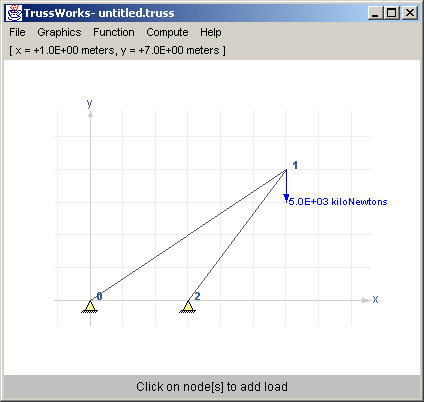Viewport: 424px width, 402px height.
Task: Click the TrussWorks app icon in title bar
Action: pyautogui.click(x=14, y=13)
